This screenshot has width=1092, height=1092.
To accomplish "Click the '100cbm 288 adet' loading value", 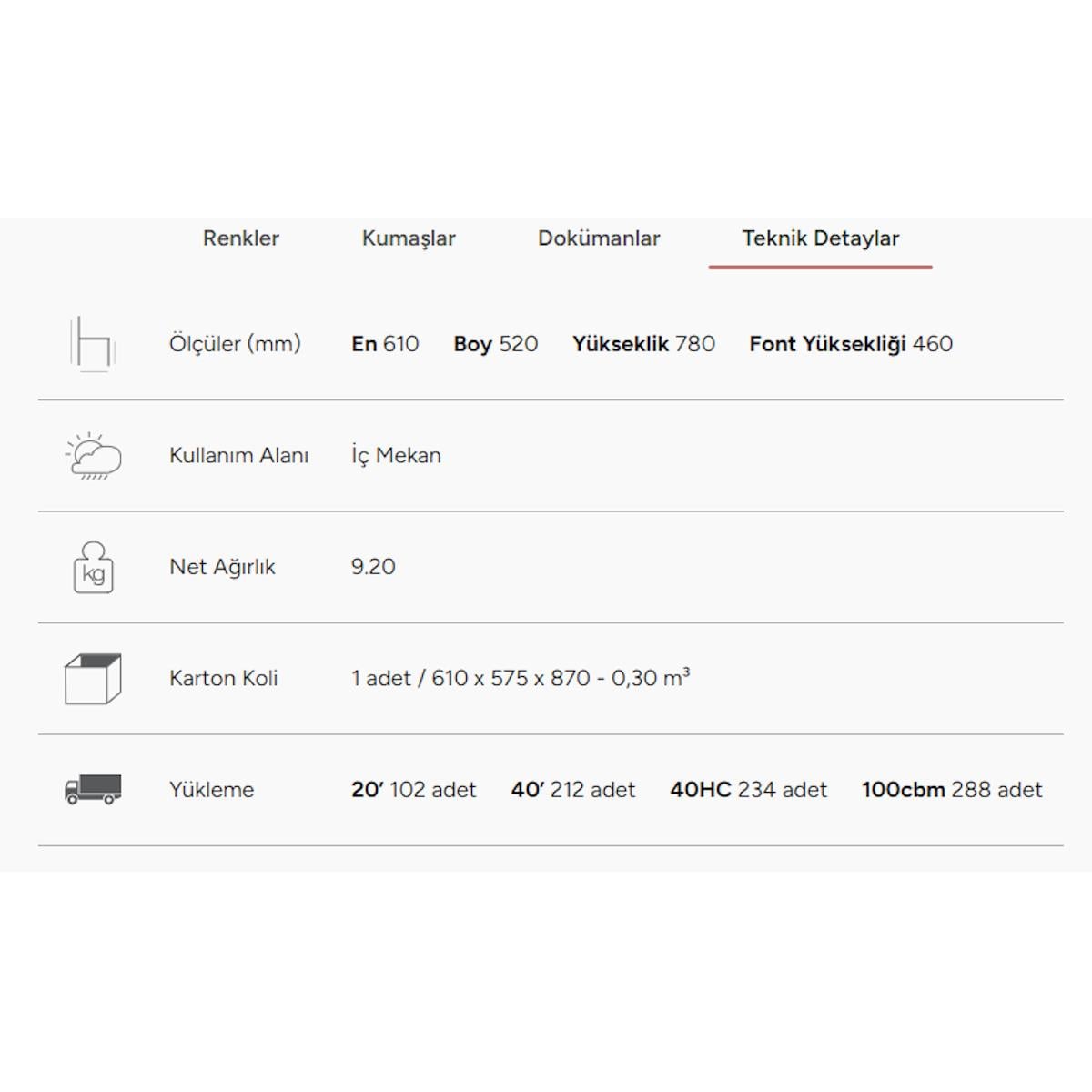I will (952, 790).
